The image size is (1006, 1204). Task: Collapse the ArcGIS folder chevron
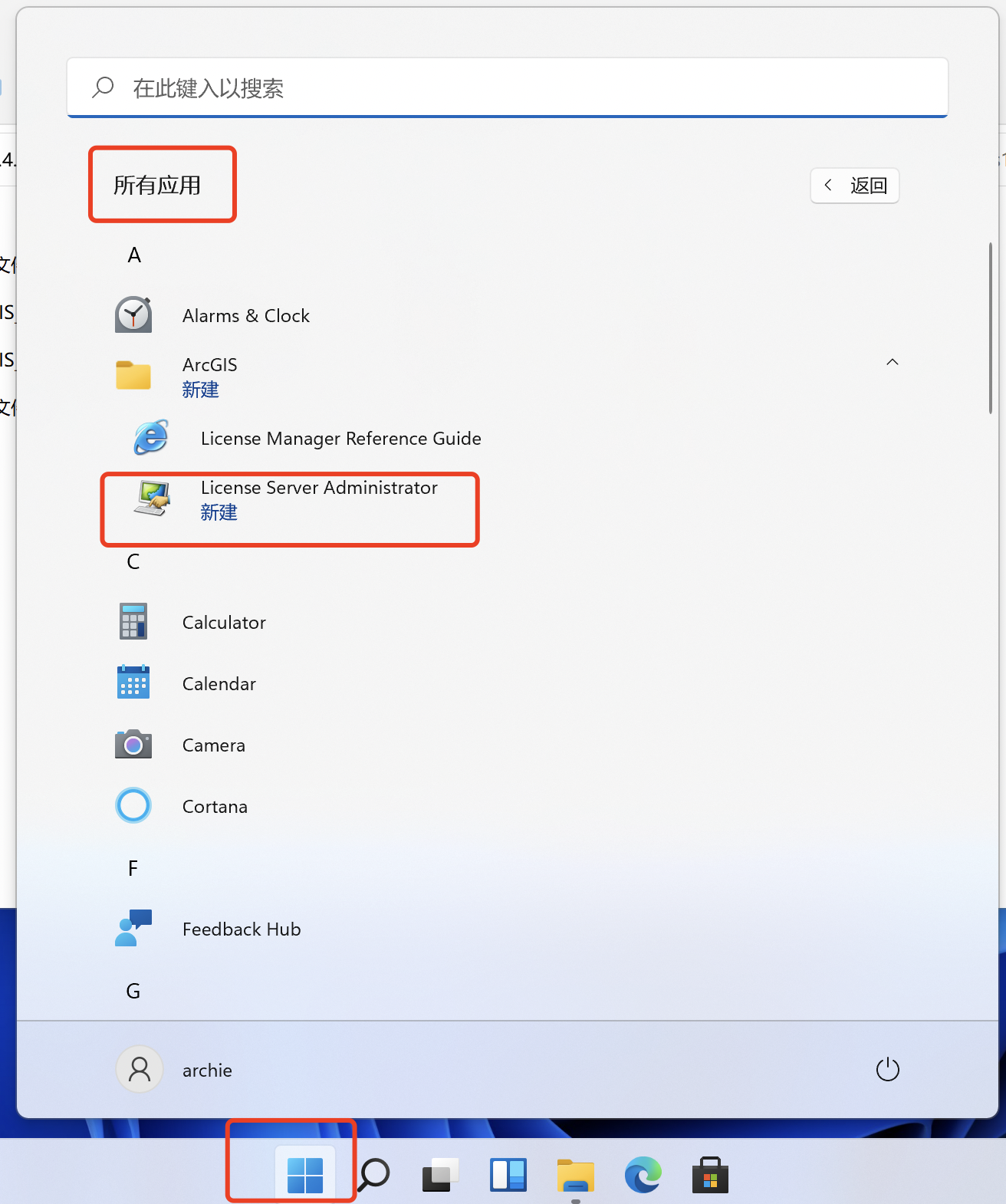[x=893, y=361]
